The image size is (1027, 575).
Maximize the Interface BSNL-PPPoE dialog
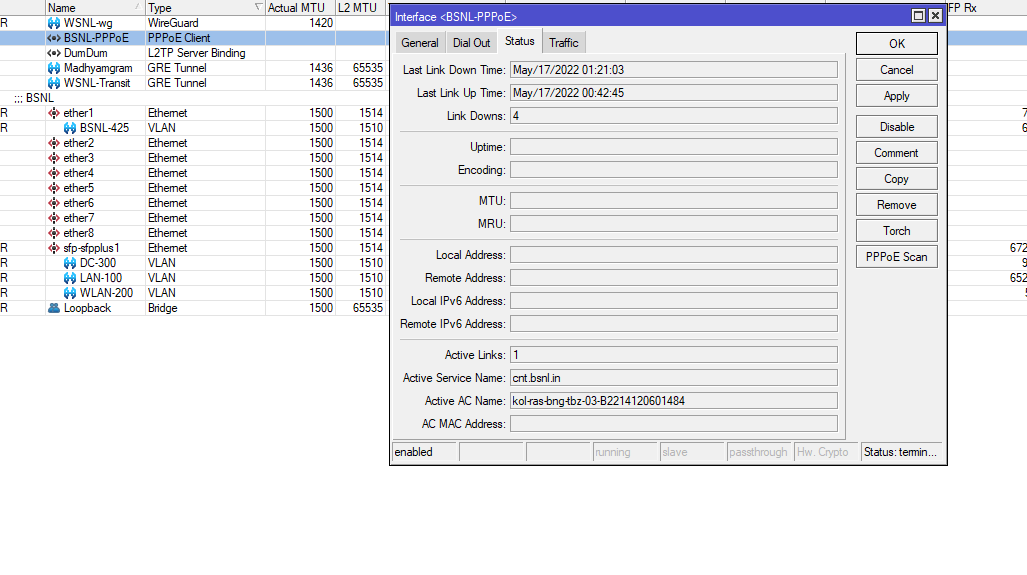[918, 16]
